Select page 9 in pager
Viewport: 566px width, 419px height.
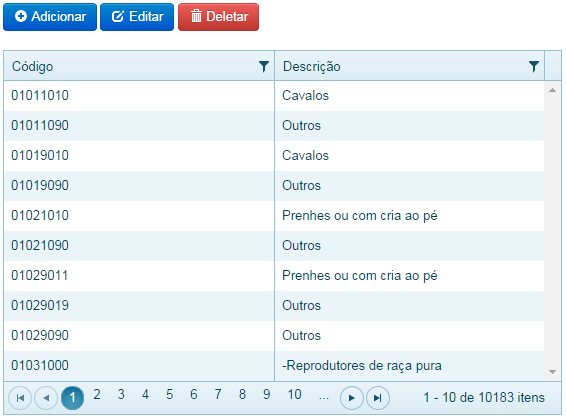coord(266,394)
